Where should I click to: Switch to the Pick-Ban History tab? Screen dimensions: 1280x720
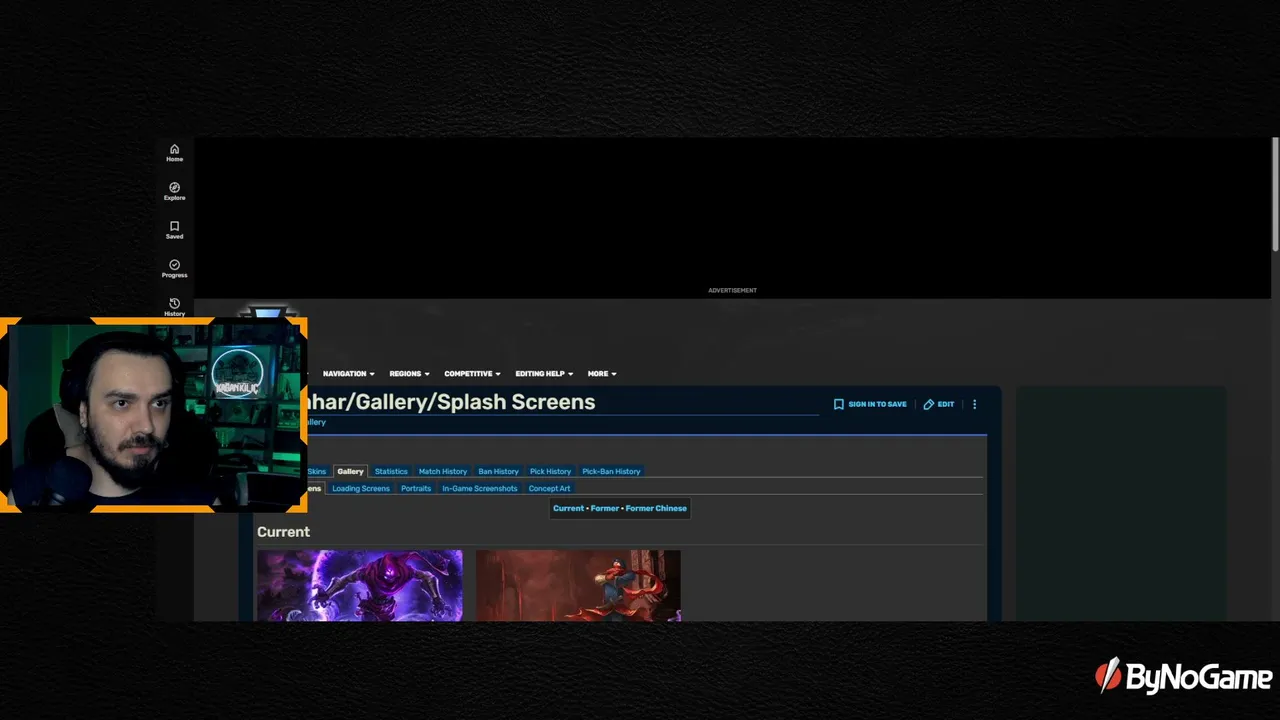click(x=611, y=471)
